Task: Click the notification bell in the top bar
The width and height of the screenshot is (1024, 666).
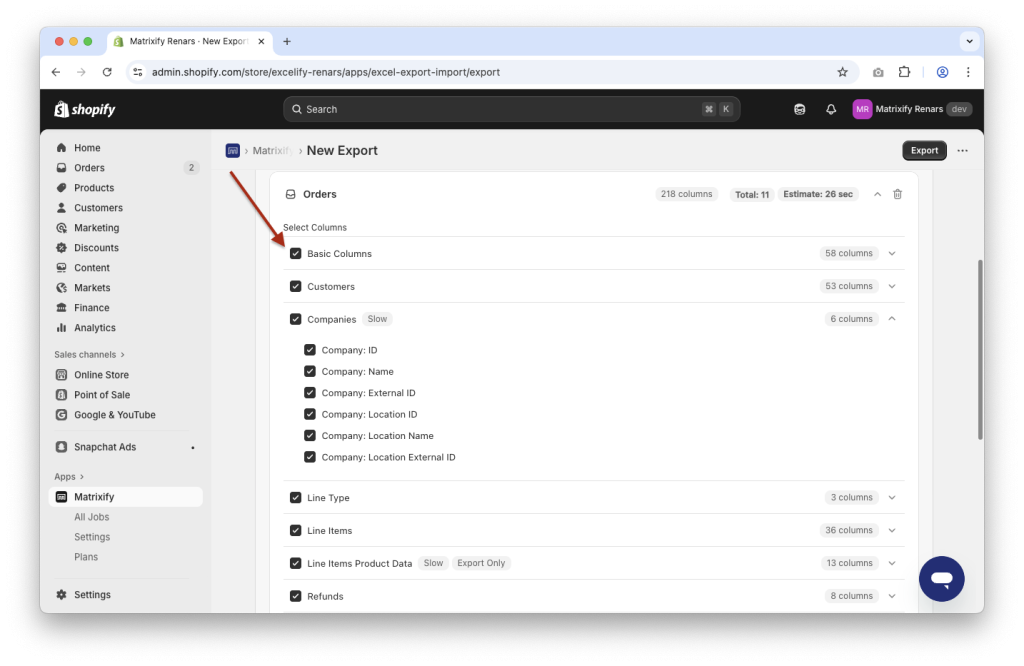Action: 830,109
